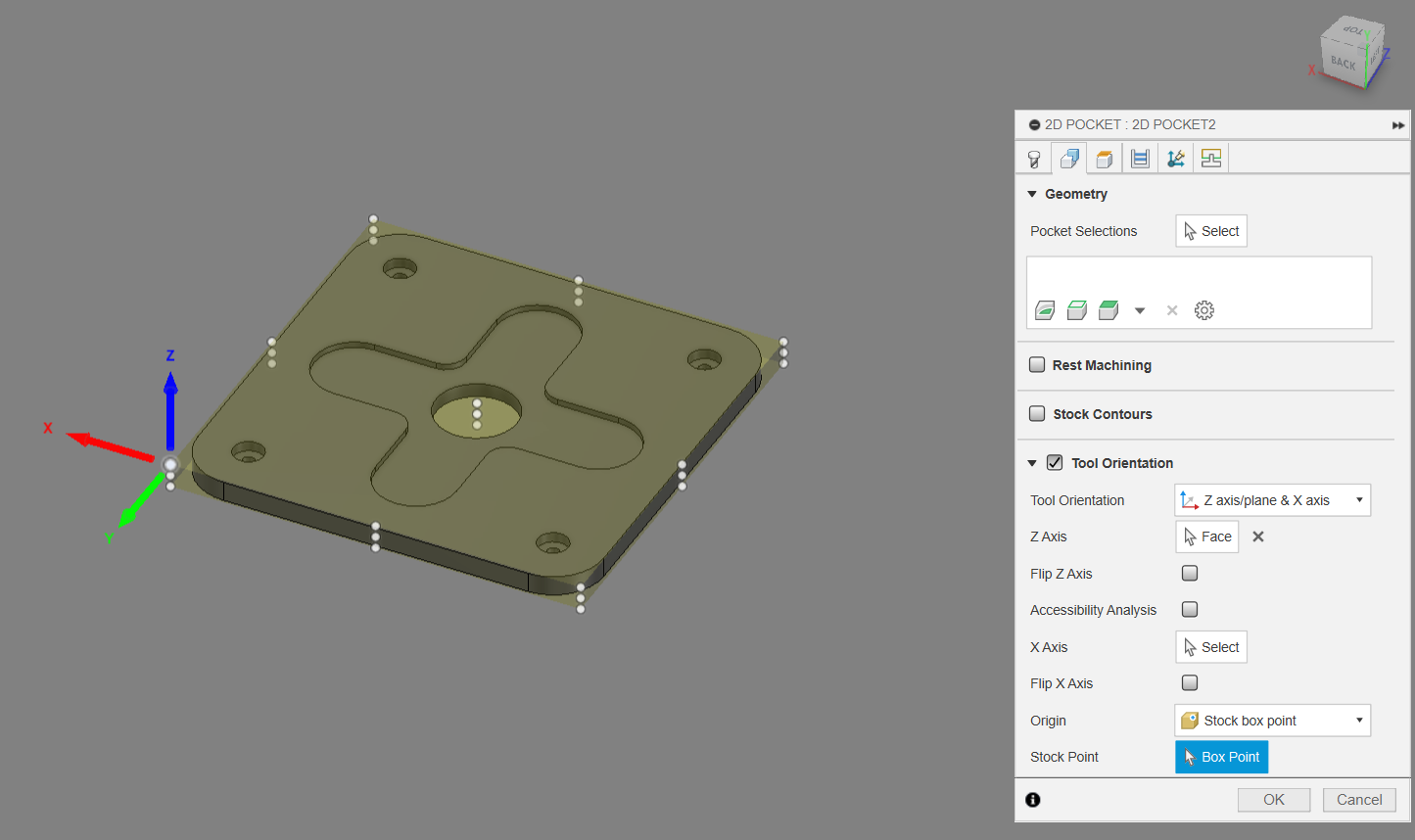
Task: Open the Tool tab with the end mill icon
Action: (x=1034, y=159)
